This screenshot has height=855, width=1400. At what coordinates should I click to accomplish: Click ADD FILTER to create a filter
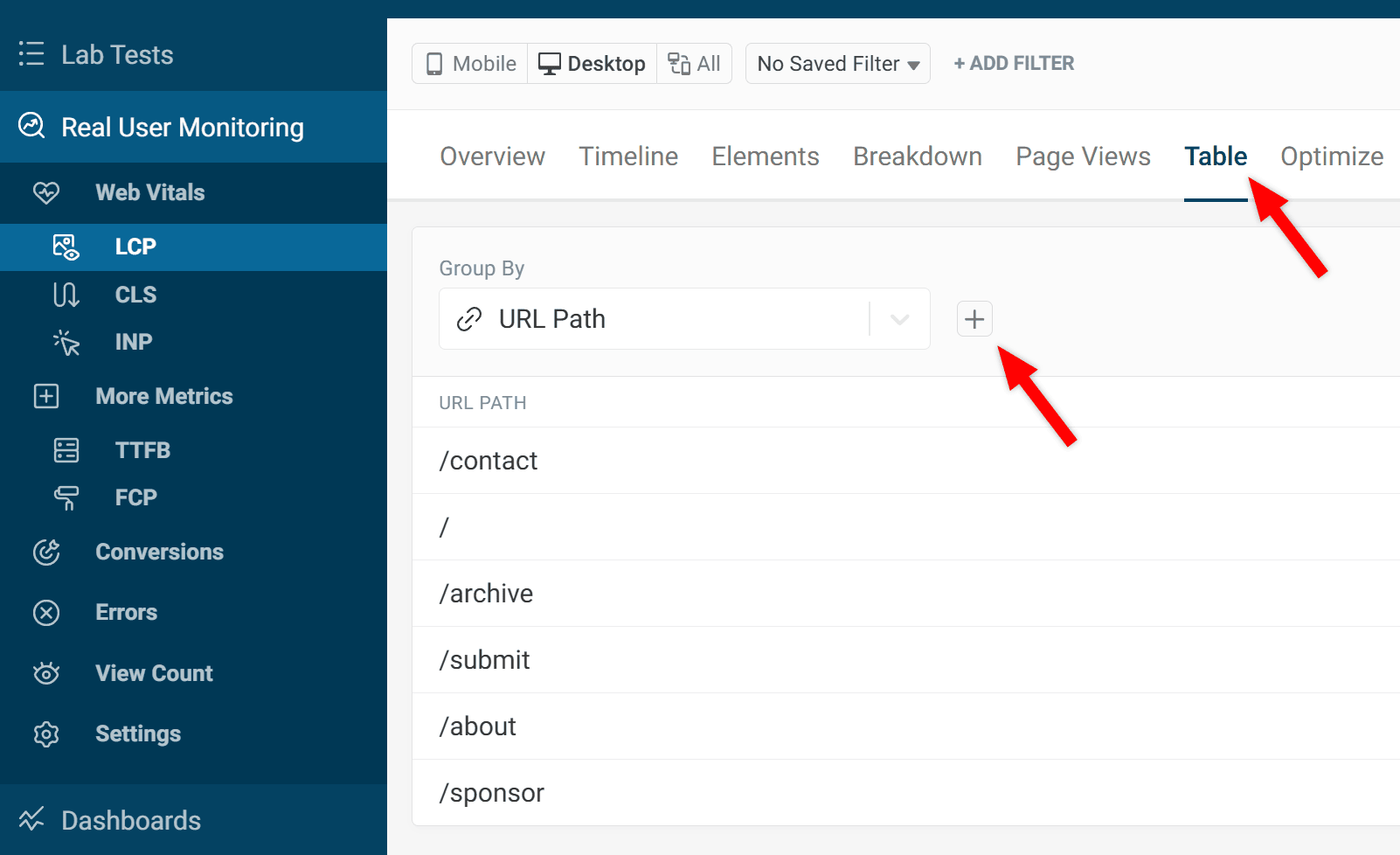point(1013,63)
